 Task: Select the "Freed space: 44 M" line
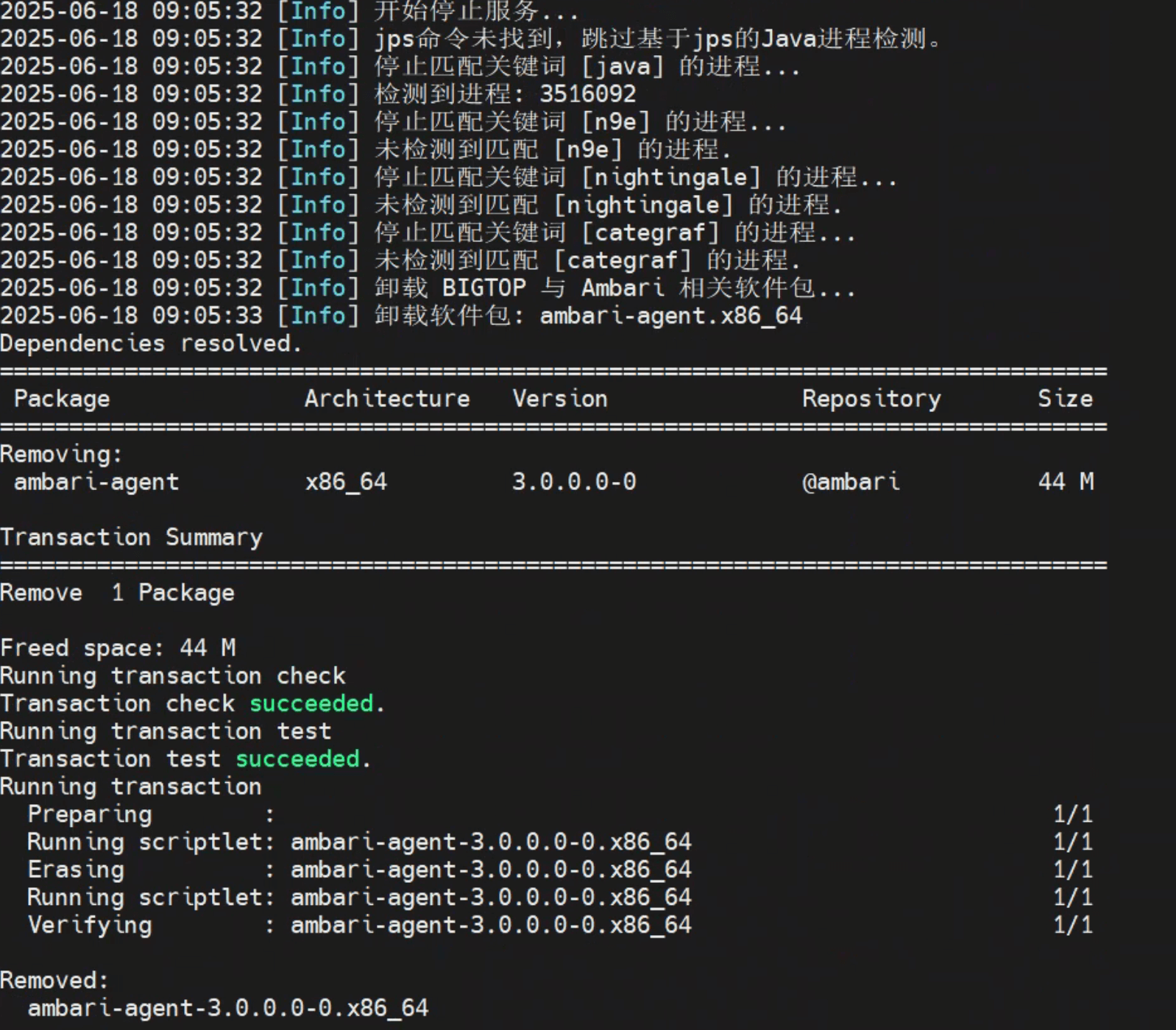(118, 648)
